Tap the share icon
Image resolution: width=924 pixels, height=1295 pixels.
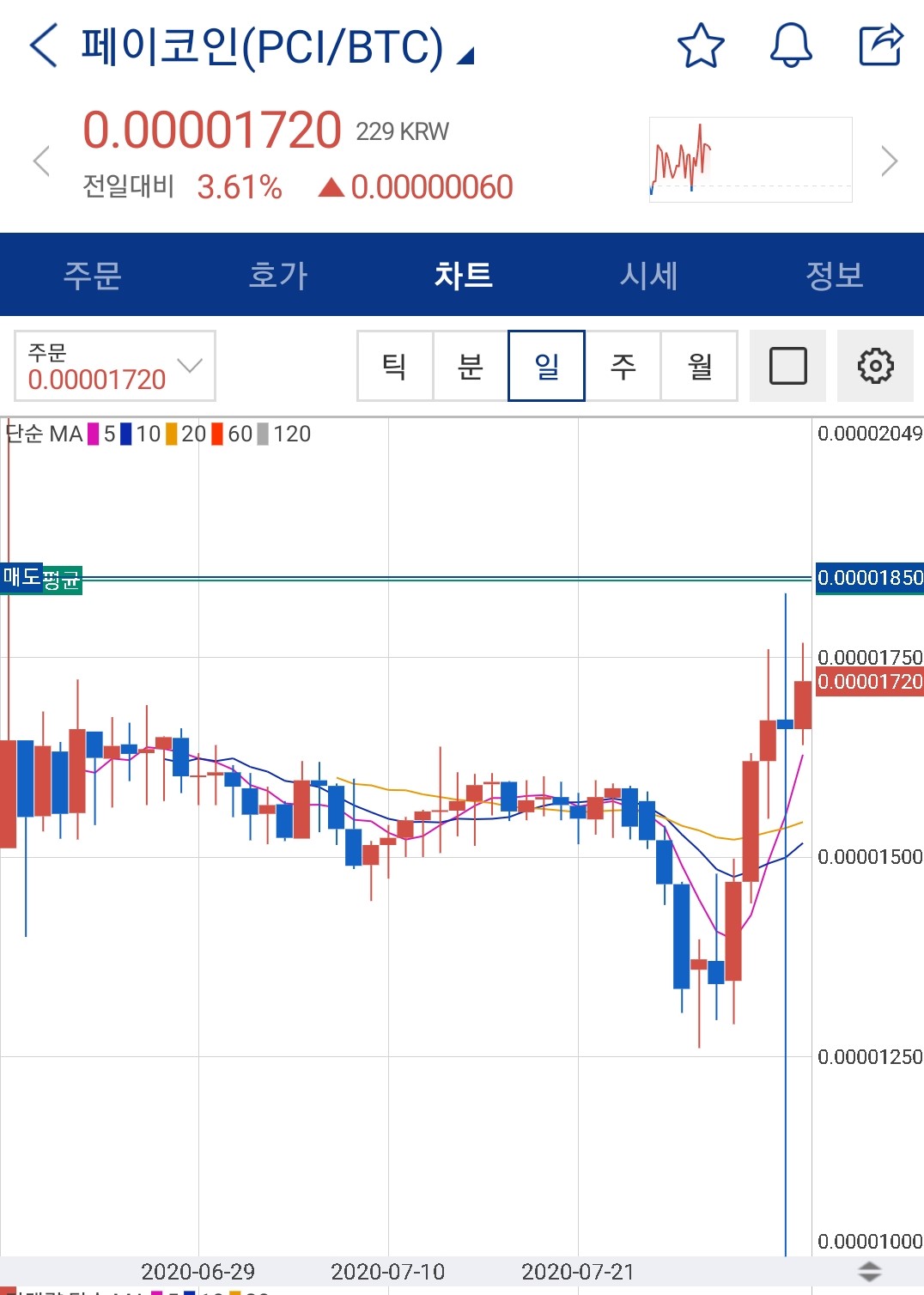pos(882,46)
